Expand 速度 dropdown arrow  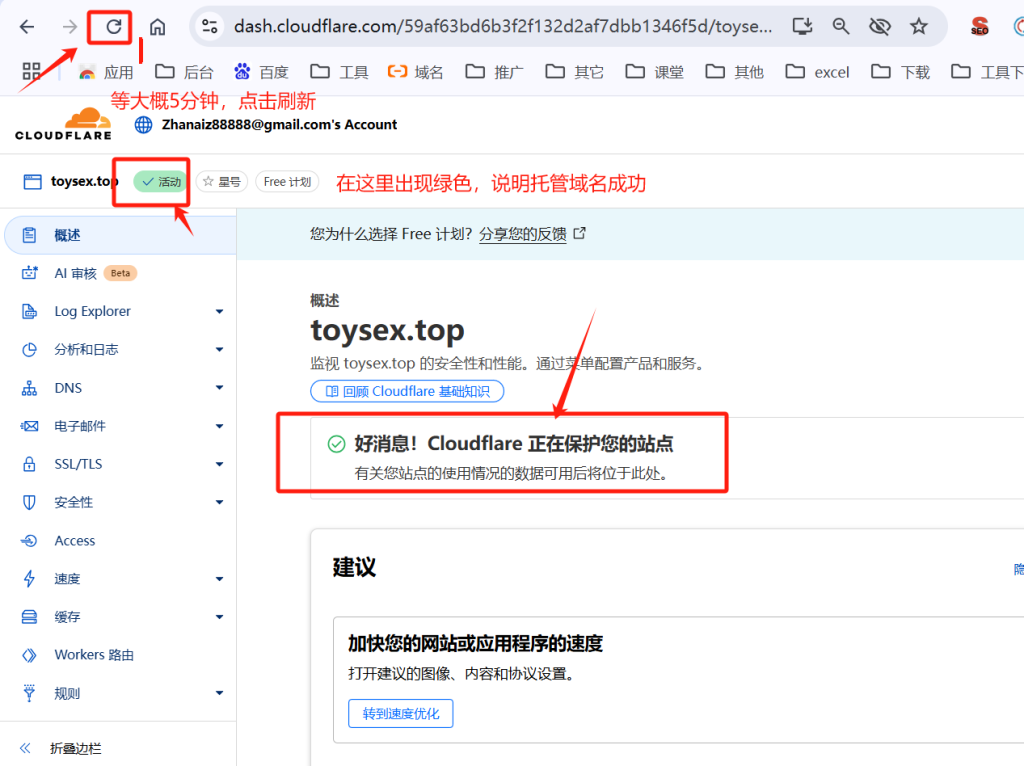point(219,579)
